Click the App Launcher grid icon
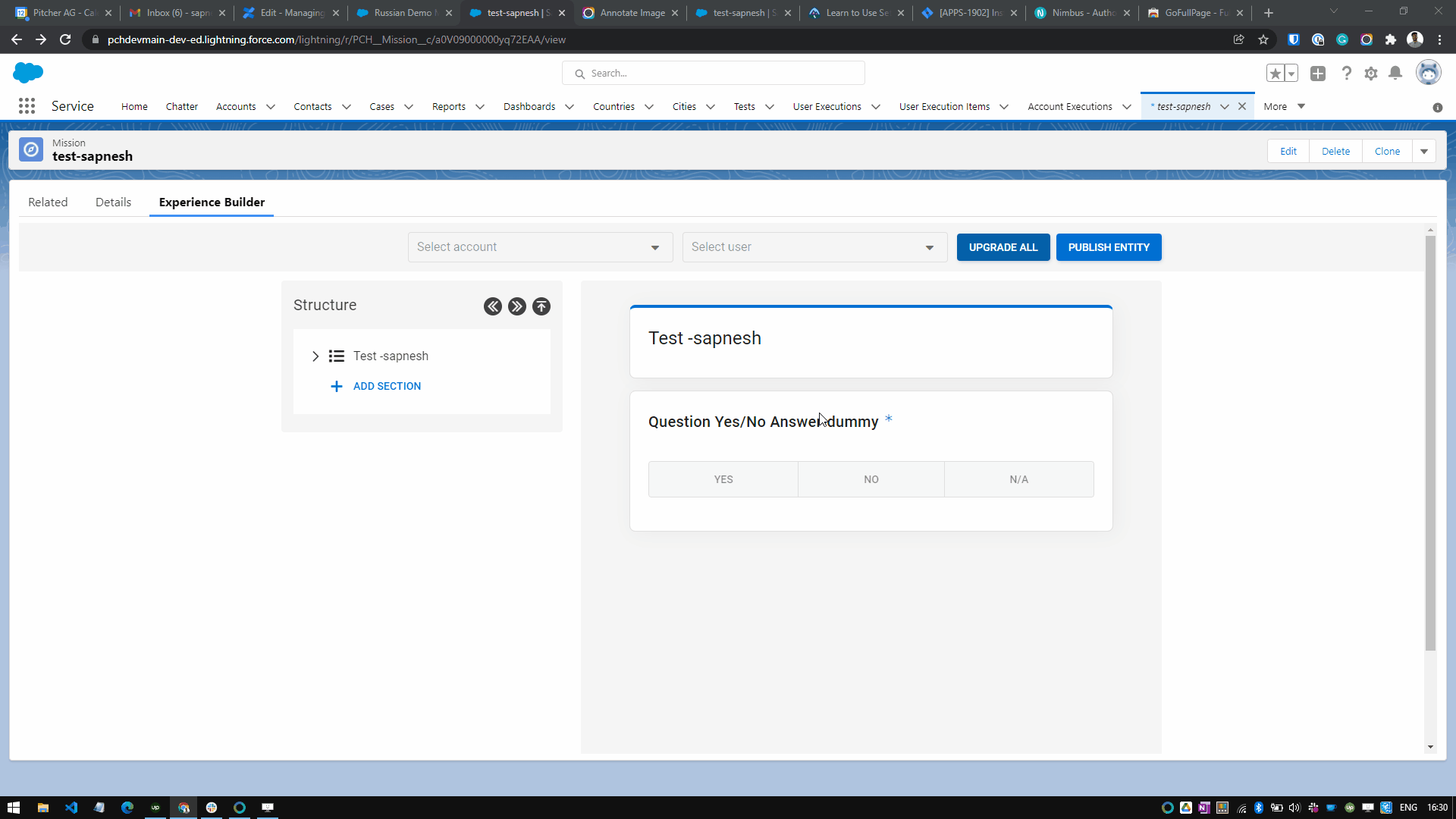The height and width of the screenshot is (819, 1456). [x=27, y=106]
